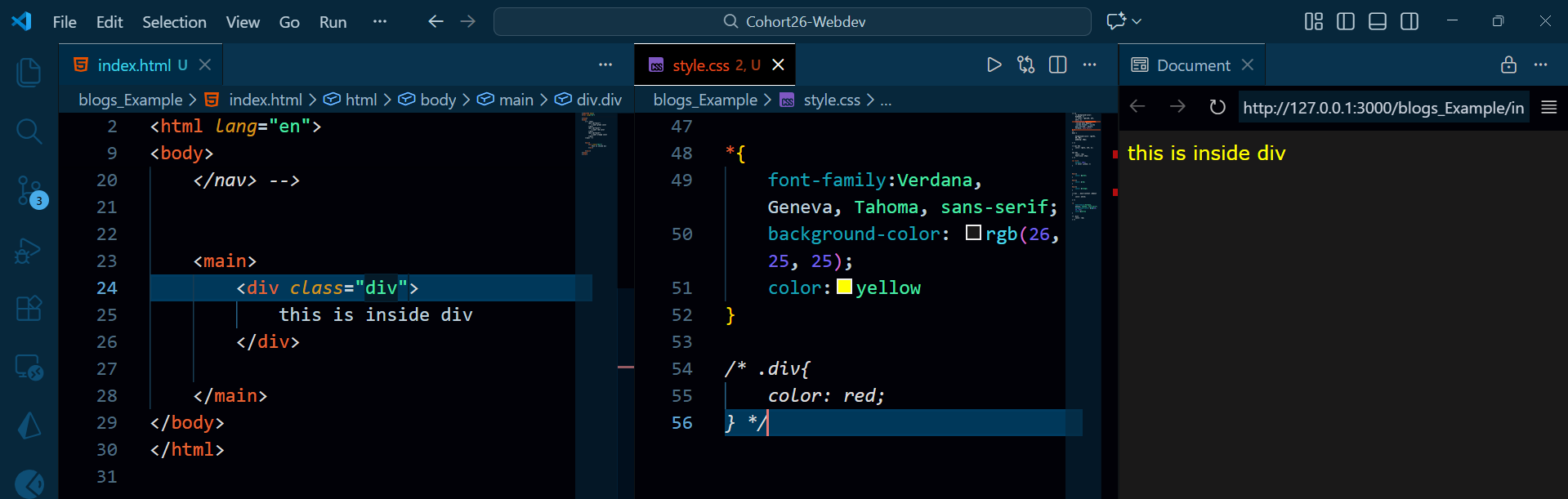The width and height of the screenshot is (1568, 499).
Task: Select blogs_Example in index.html breadcrumb
Action: click(x=131, y=100)
